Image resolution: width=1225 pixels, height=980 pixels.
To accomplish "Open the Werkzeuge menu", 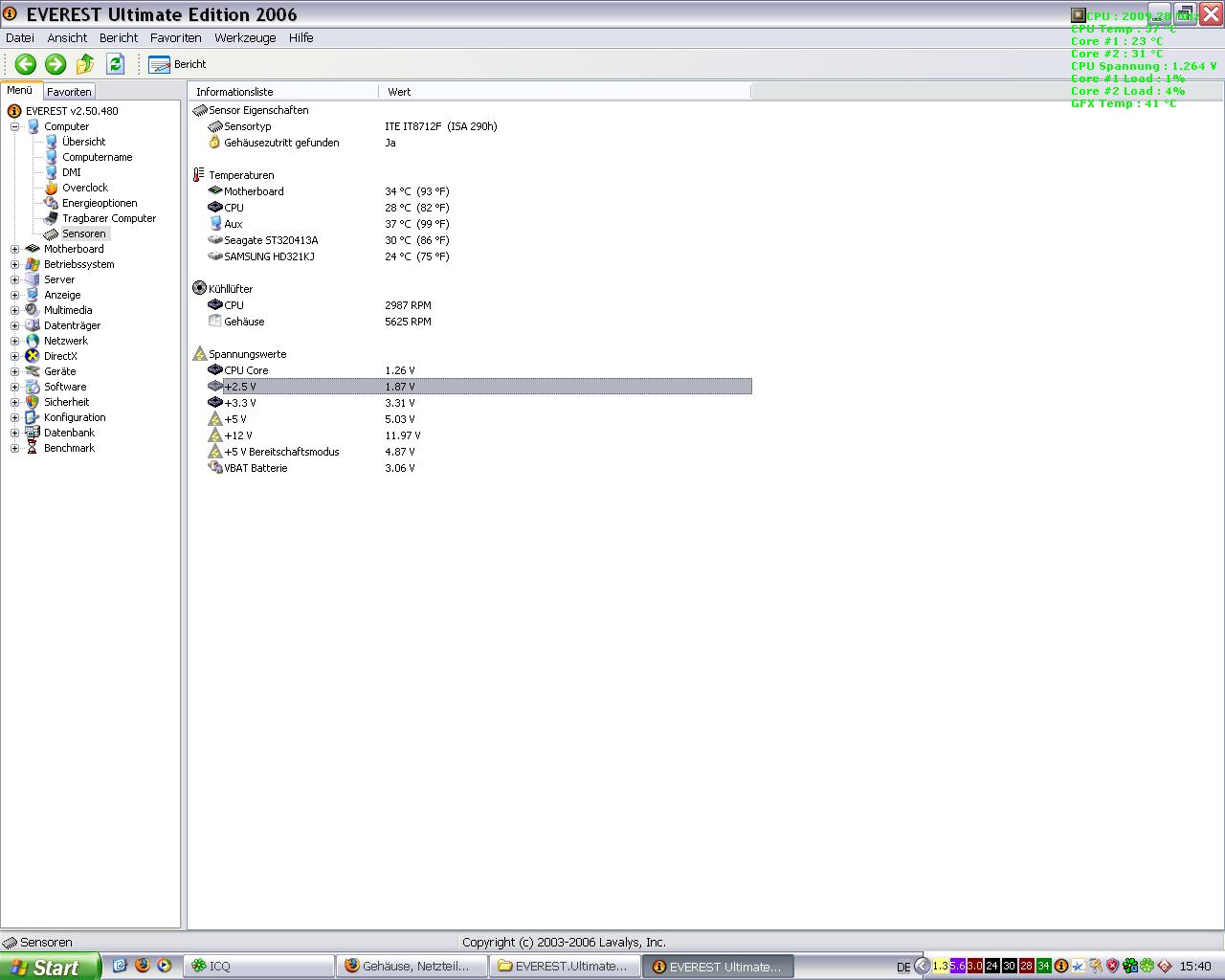I will [x=245, y=37].
